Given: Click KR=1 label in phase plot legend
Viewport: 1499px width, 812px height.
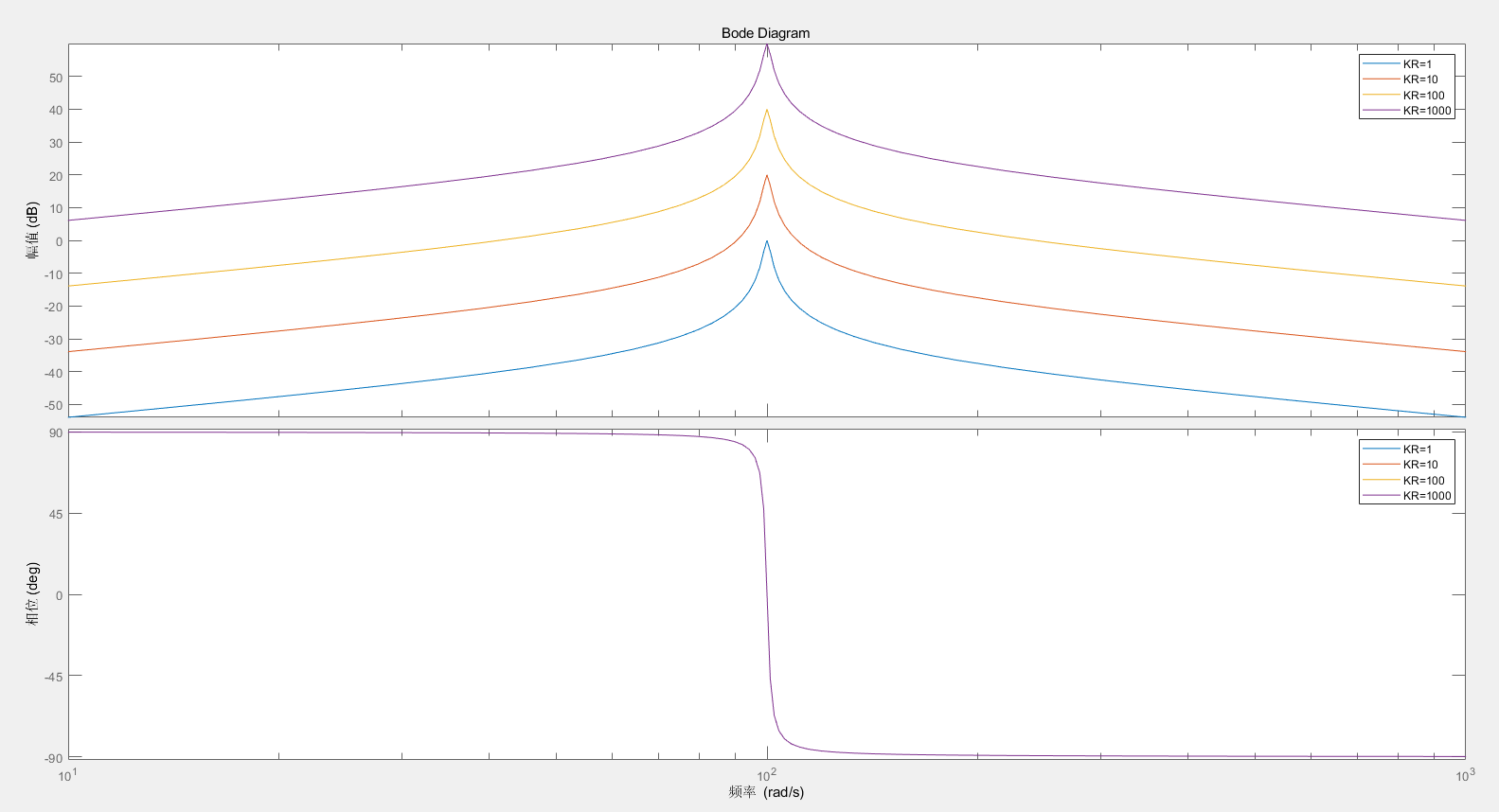Looking at the screenshot, I should pos(1417,450).
